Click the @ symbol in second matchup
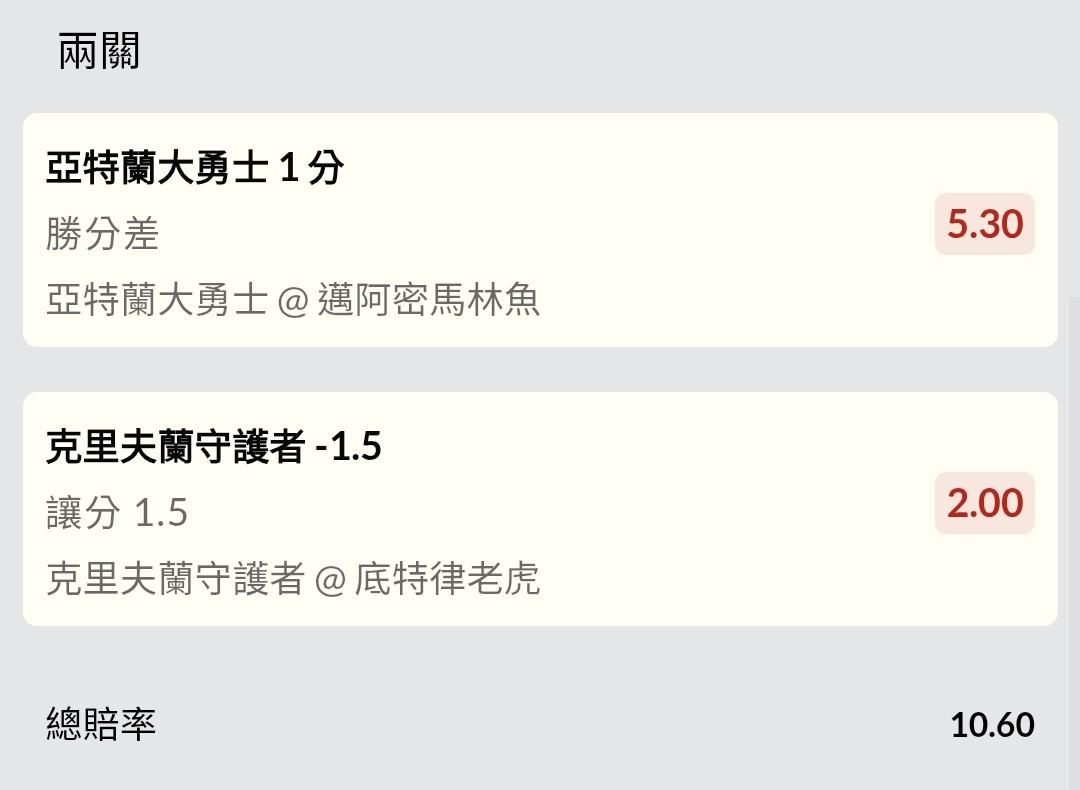 [330, 580]
